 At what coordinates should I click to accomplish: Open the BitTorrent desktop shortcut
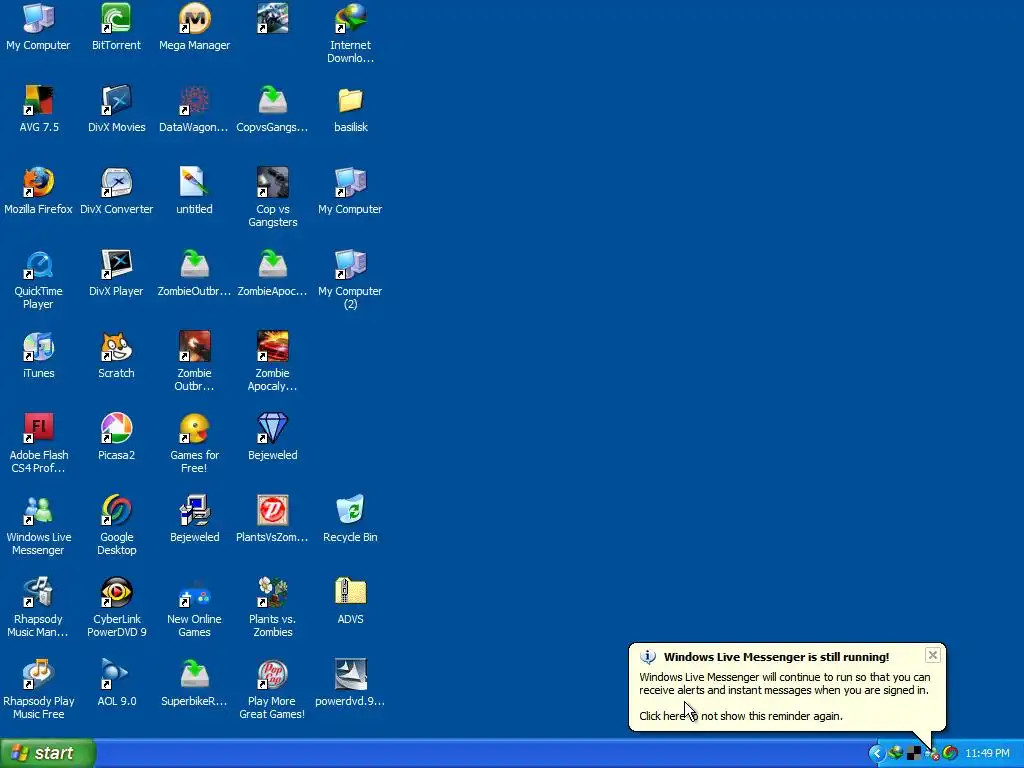click(116, 27)
